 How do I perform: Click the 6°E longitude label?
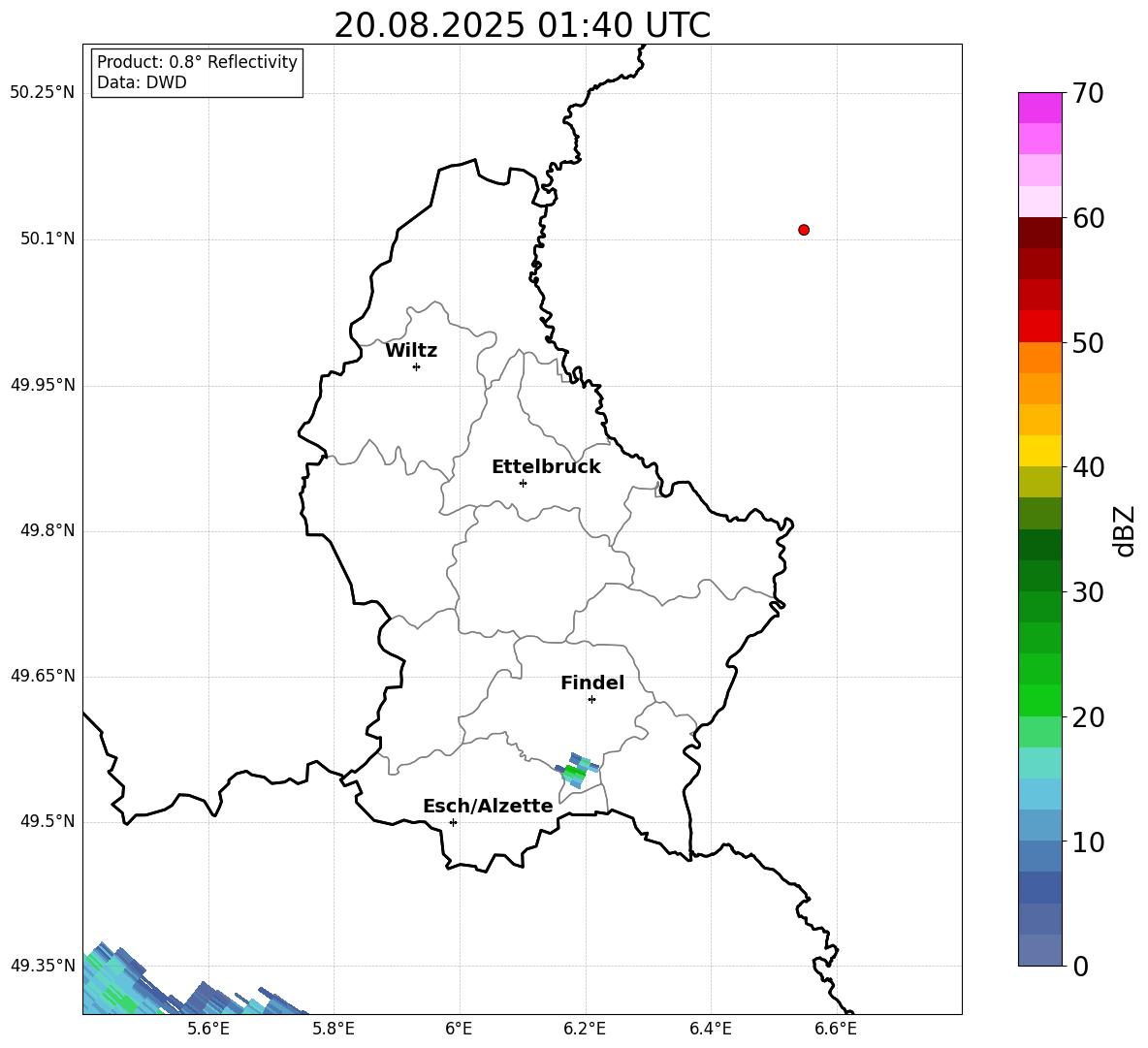(x=459, y=1029)
